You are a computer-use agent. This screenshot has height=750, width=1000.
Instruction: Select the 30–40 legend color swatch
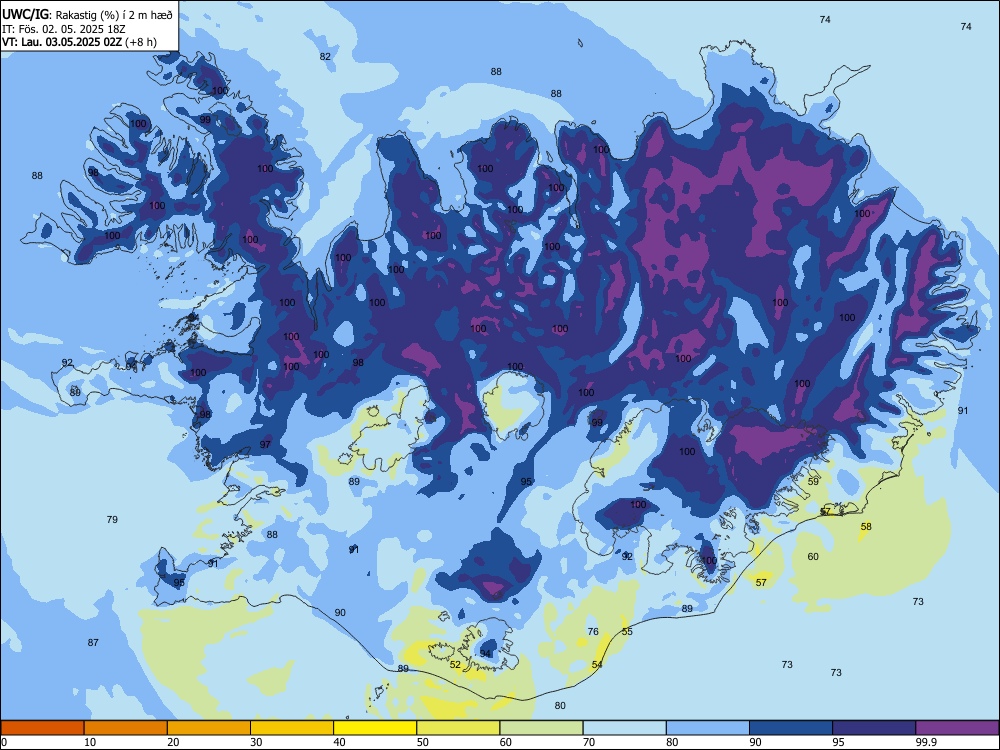pos(292,728)
